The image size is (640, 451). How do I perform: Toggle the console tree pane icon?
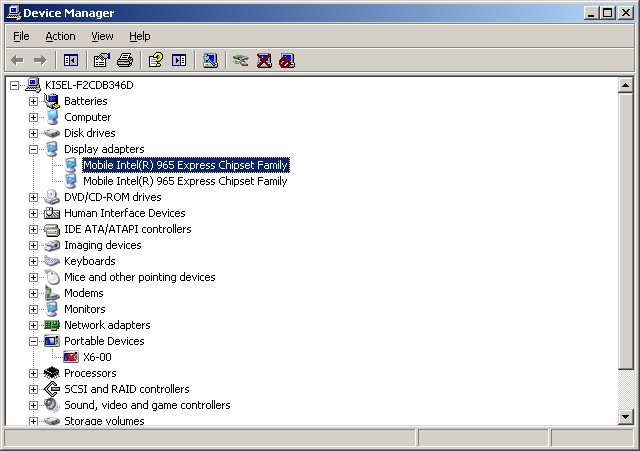(71, 61)
